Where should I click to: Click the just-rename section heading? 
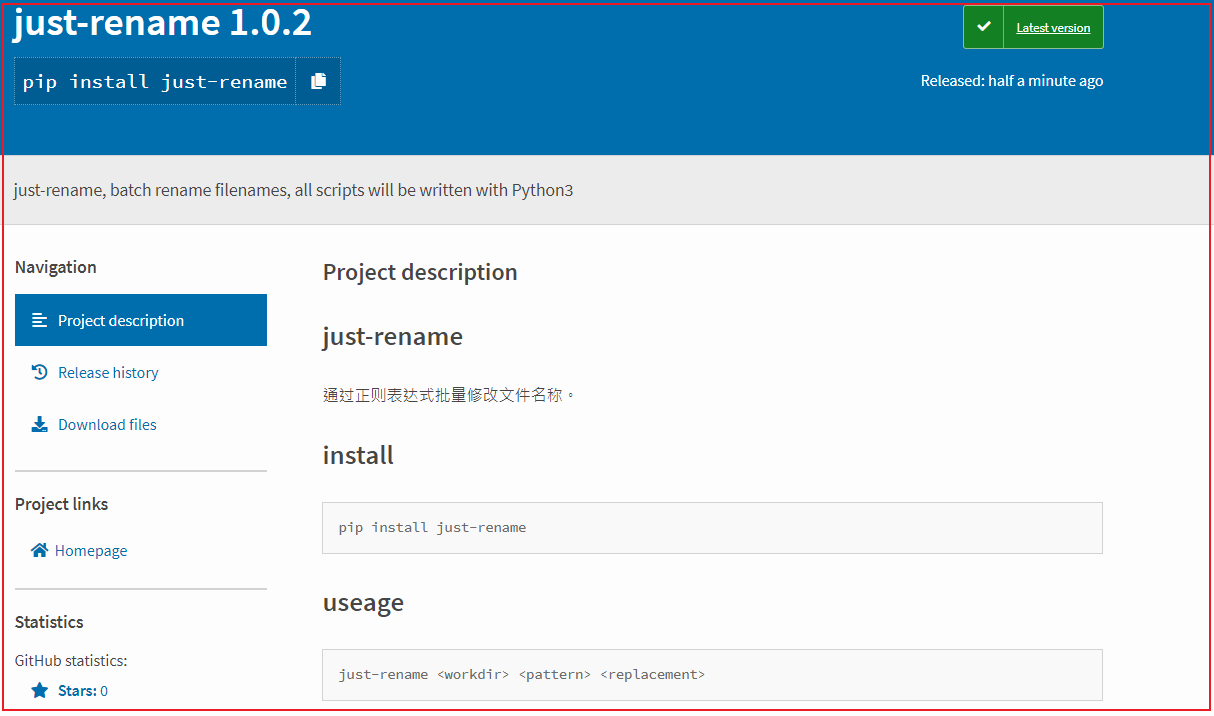393,336
